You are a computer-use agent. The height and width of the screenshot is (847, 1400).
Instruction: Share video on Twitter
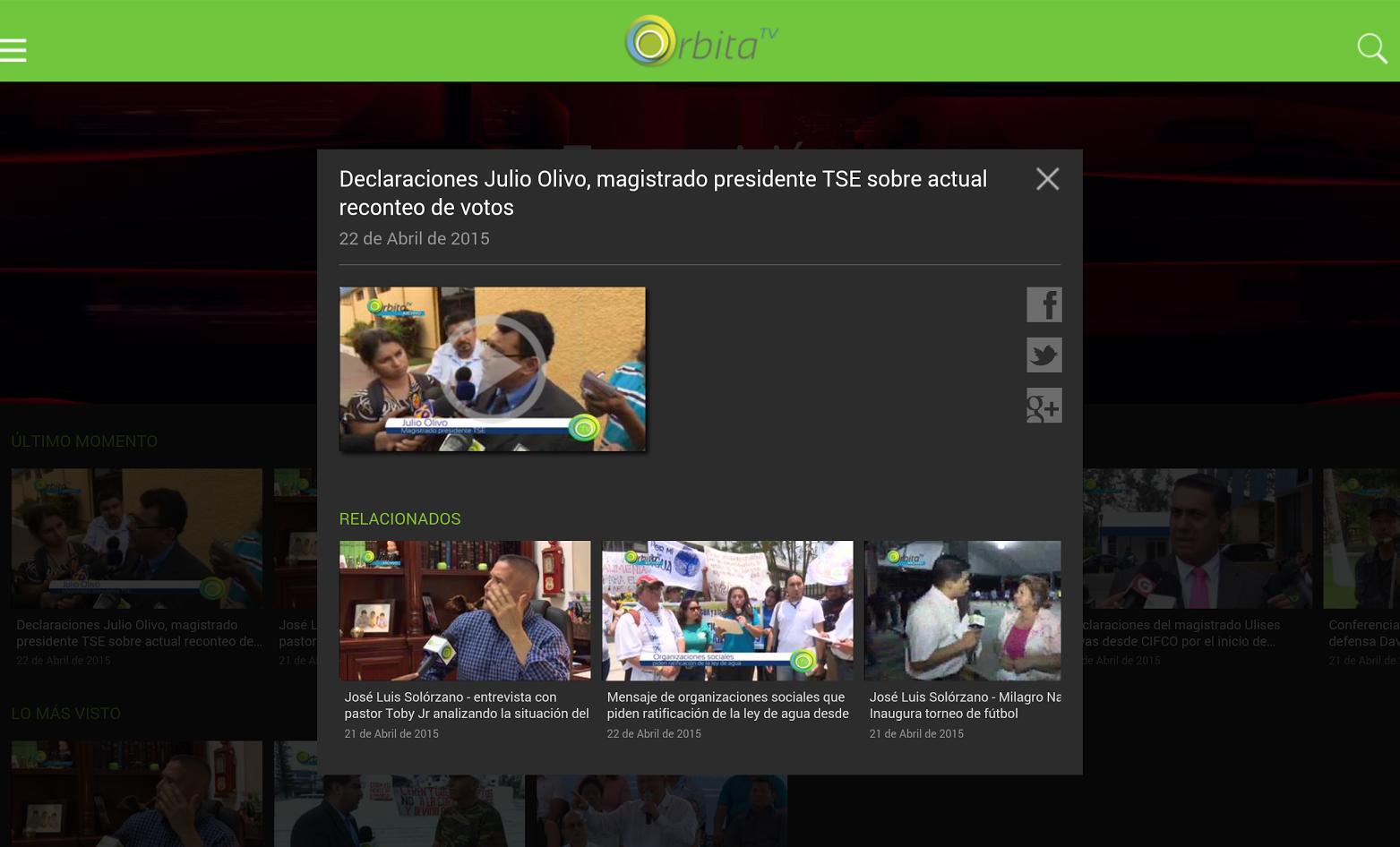pos(1044,355)
